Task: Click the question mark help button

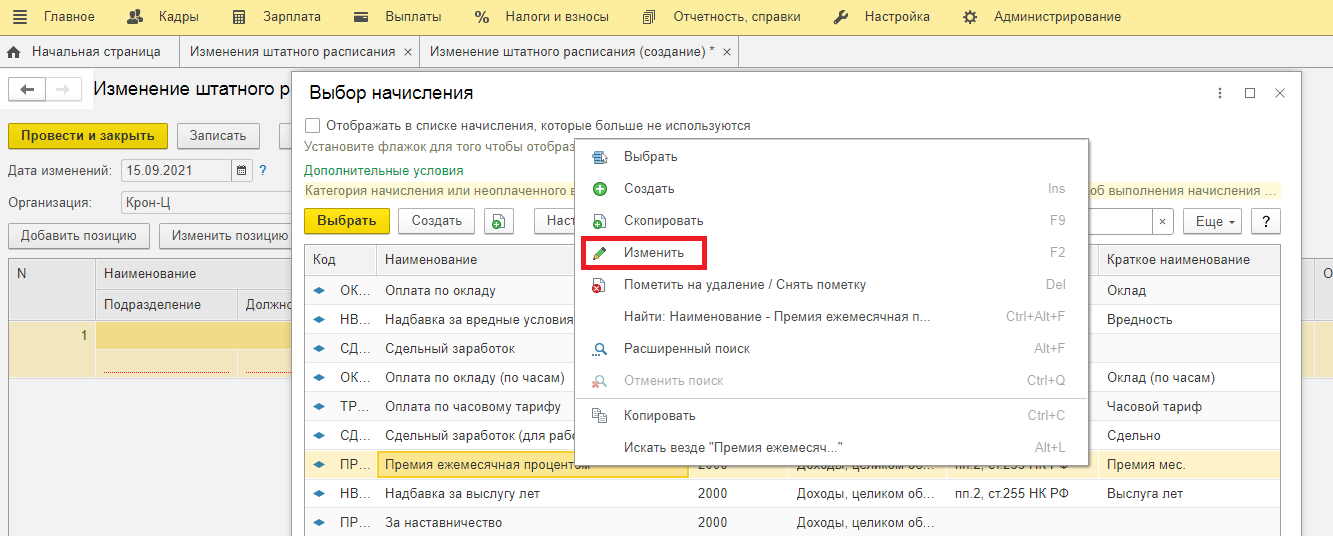Action: click(x=1265, y=221)
